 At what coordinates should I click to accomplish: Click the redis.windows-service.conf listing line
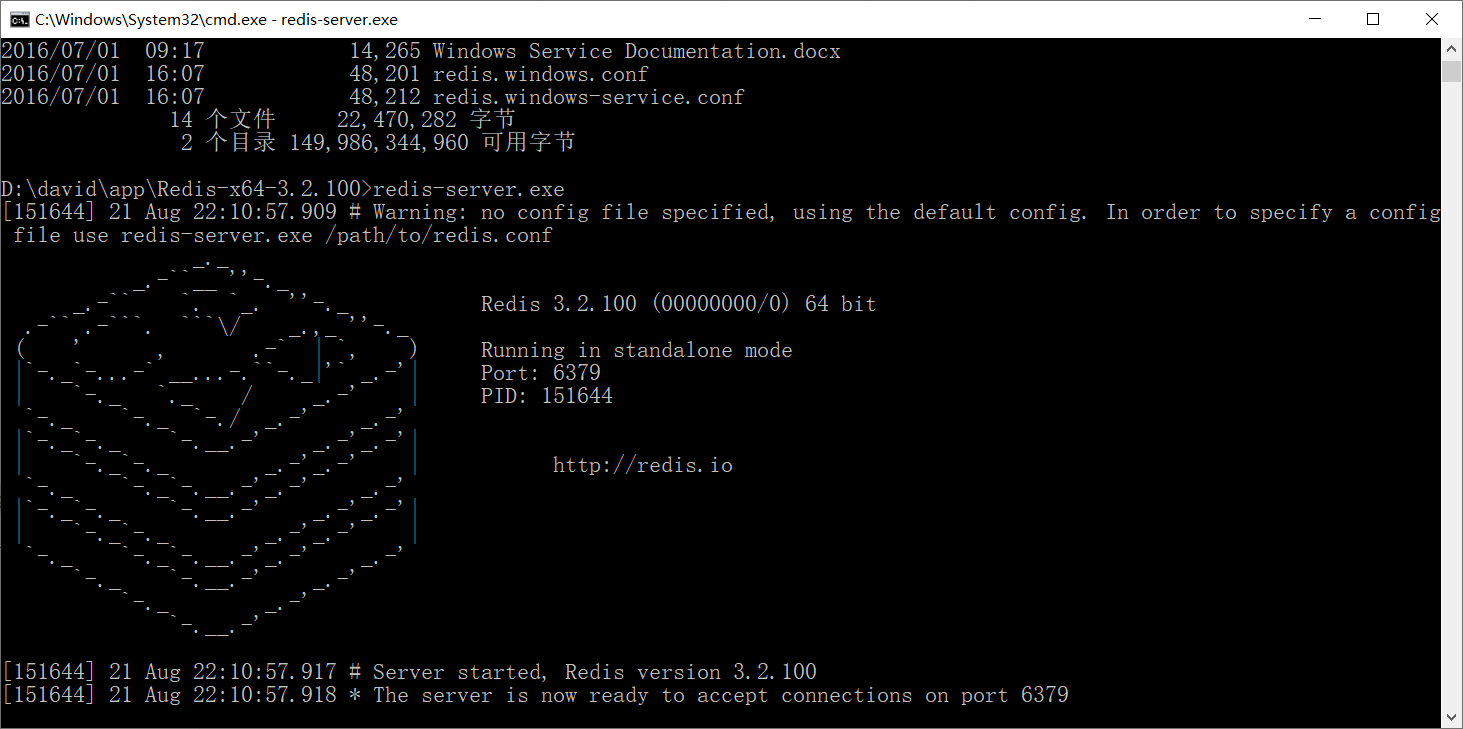pos(372,97)
